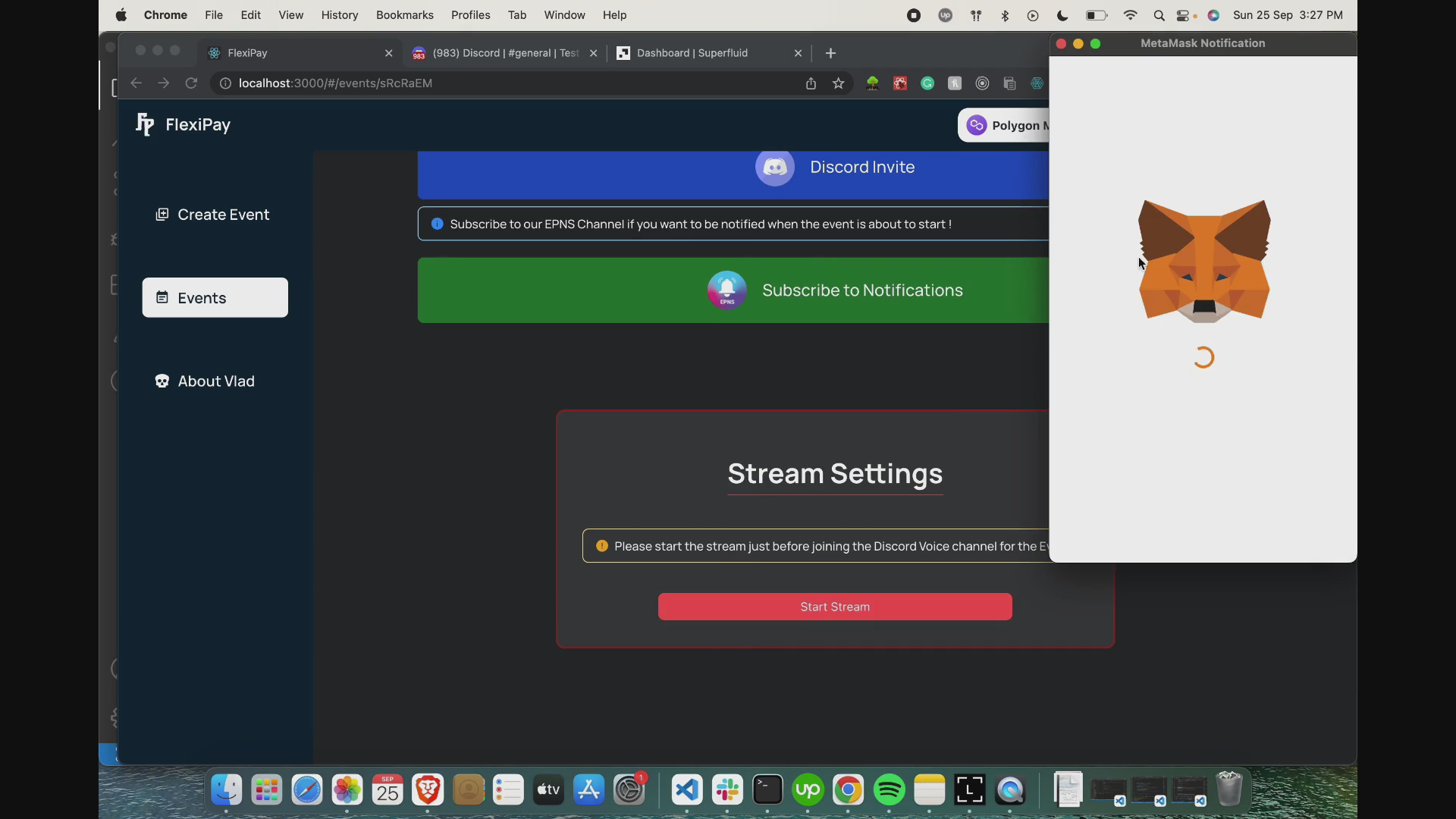Click the Bluetooth menu bar icon
This screenshot has width=1456, height=819.
coord(1005,15)
